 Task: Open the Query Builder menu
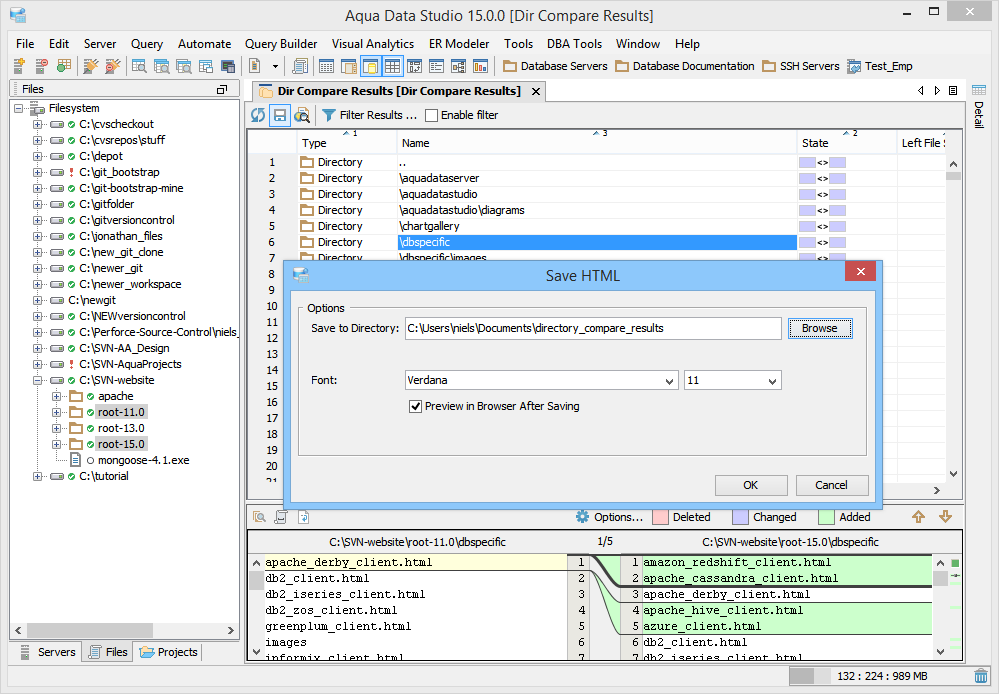(x=281, y=44)
